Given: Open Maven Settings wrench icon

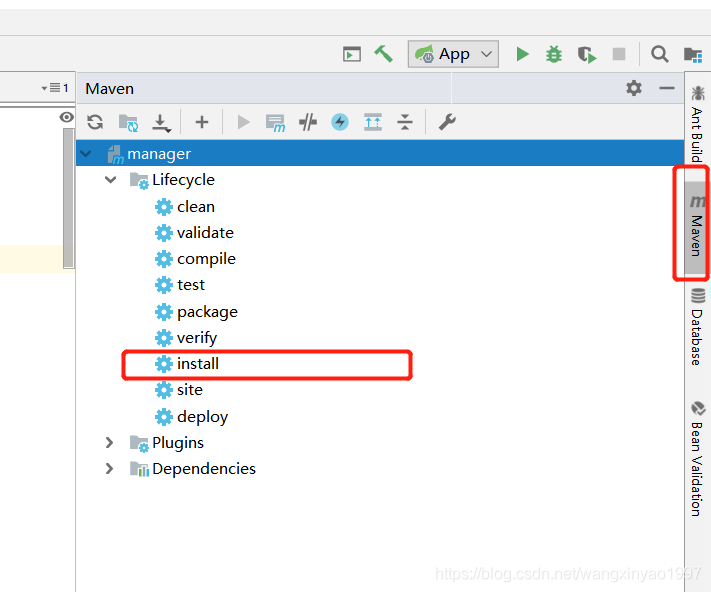Looking at the screenshot, I should click(447, 122).
